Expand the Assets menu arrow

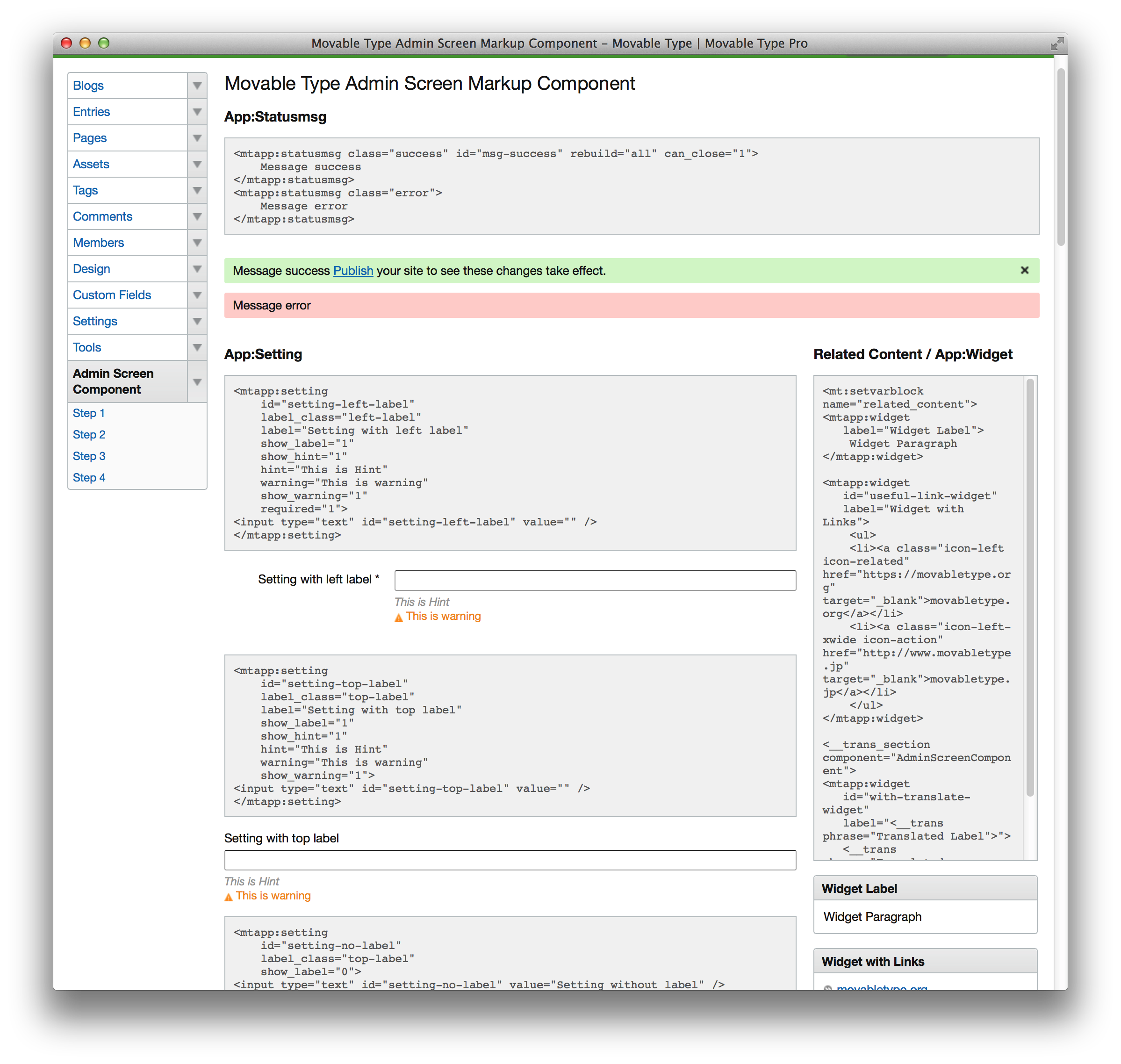pyautogui.click(x=197, y=164)
